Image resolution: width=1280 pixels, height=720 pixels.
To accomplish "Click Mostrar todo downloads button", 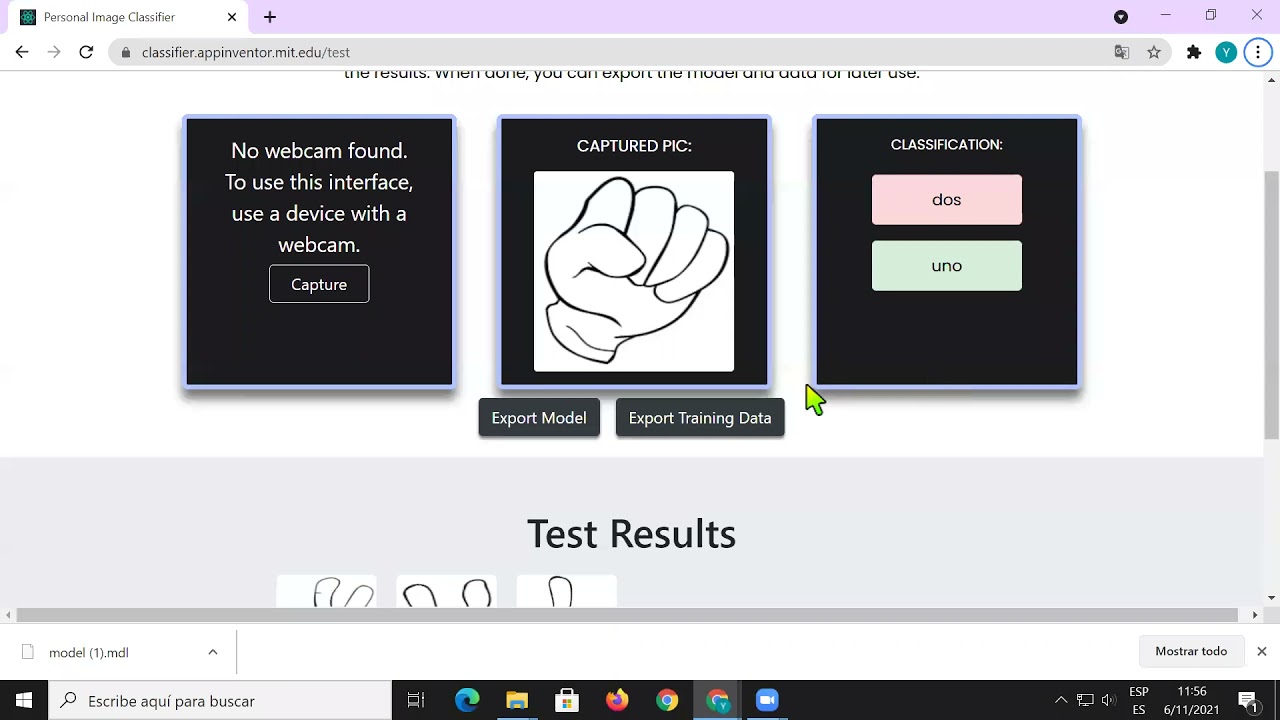I will [x=1191, y=651].
